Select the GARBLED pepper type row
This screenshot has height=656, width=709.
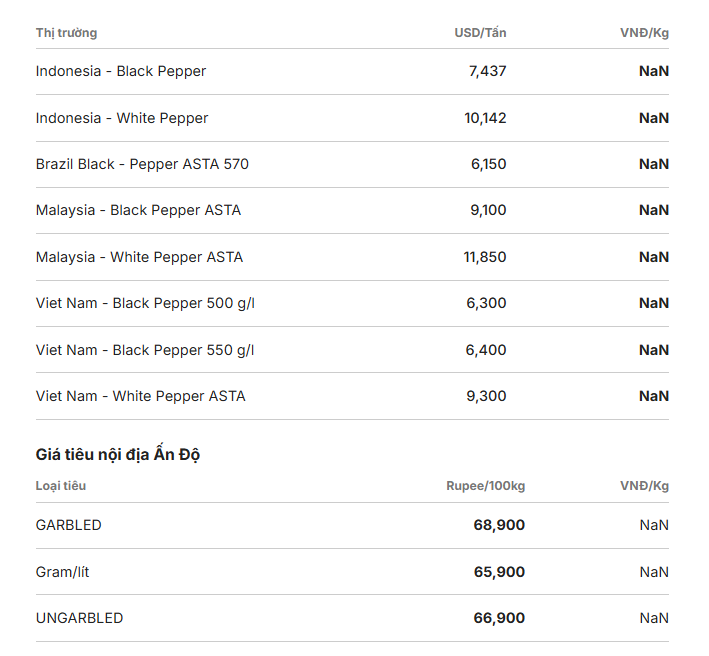352,525
